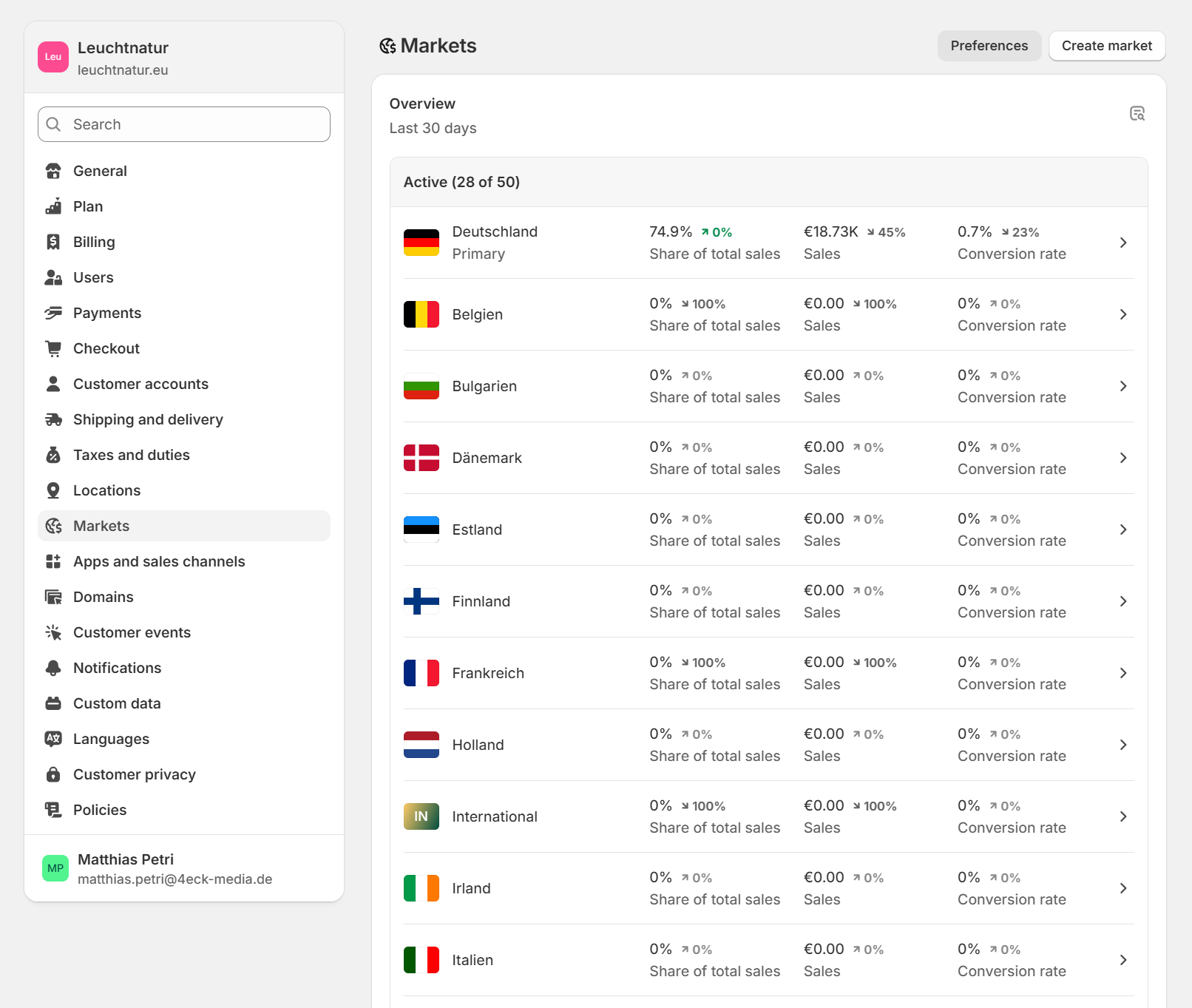Click the Preferences button

pyautogui.click(x=989, y=45)
